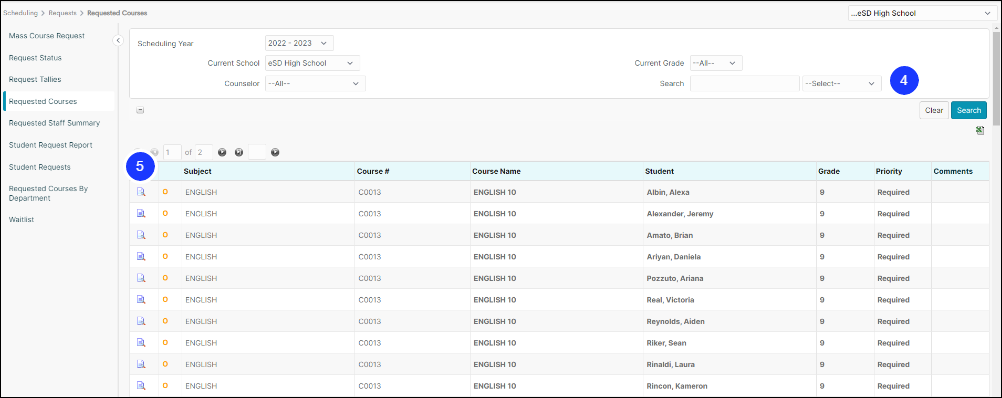1002x398 pixels.
Task: Click the Comments column header
Action: click(x=953, y=171)
